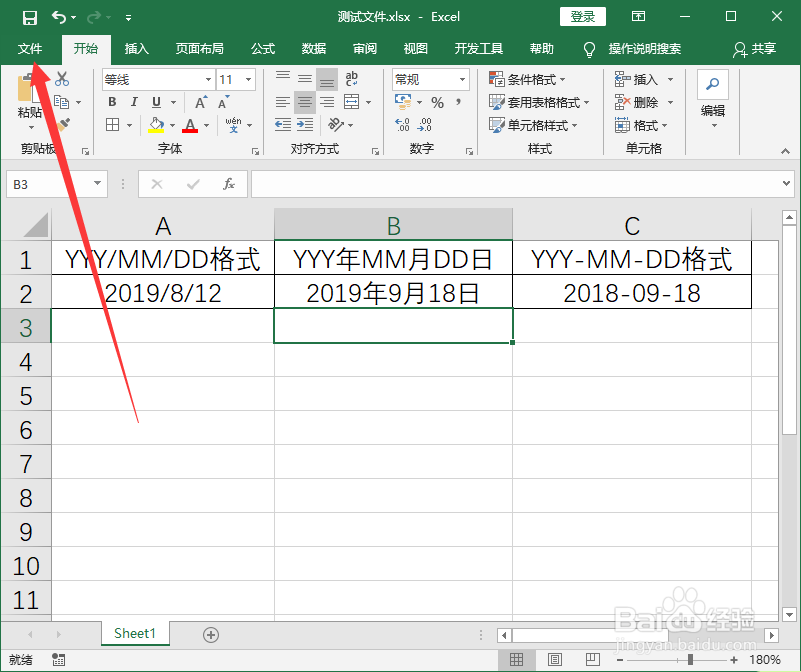Increase decimal places
This screenshot has height=672, width=801.
tap(403, 125)
